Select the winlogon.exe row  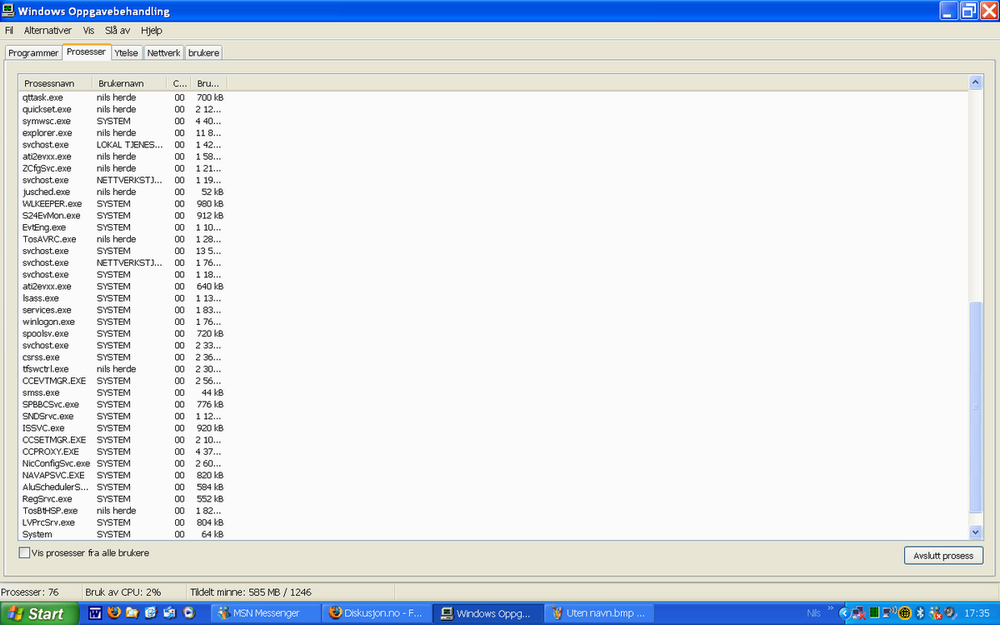122,322
